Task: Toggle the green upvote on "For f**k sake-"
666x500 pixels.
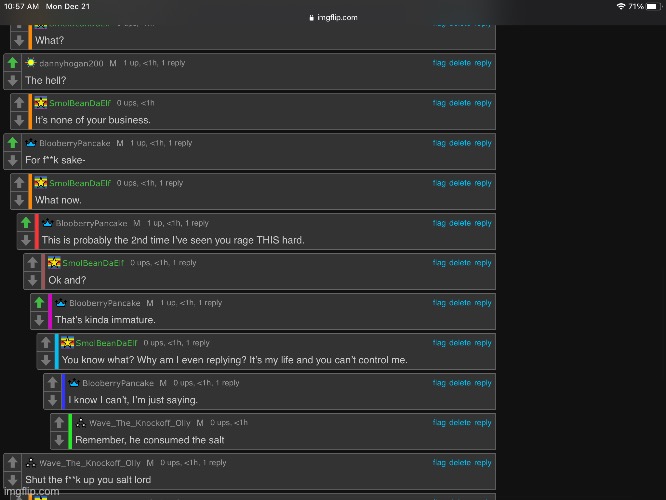Action: (x=12, y=143)
